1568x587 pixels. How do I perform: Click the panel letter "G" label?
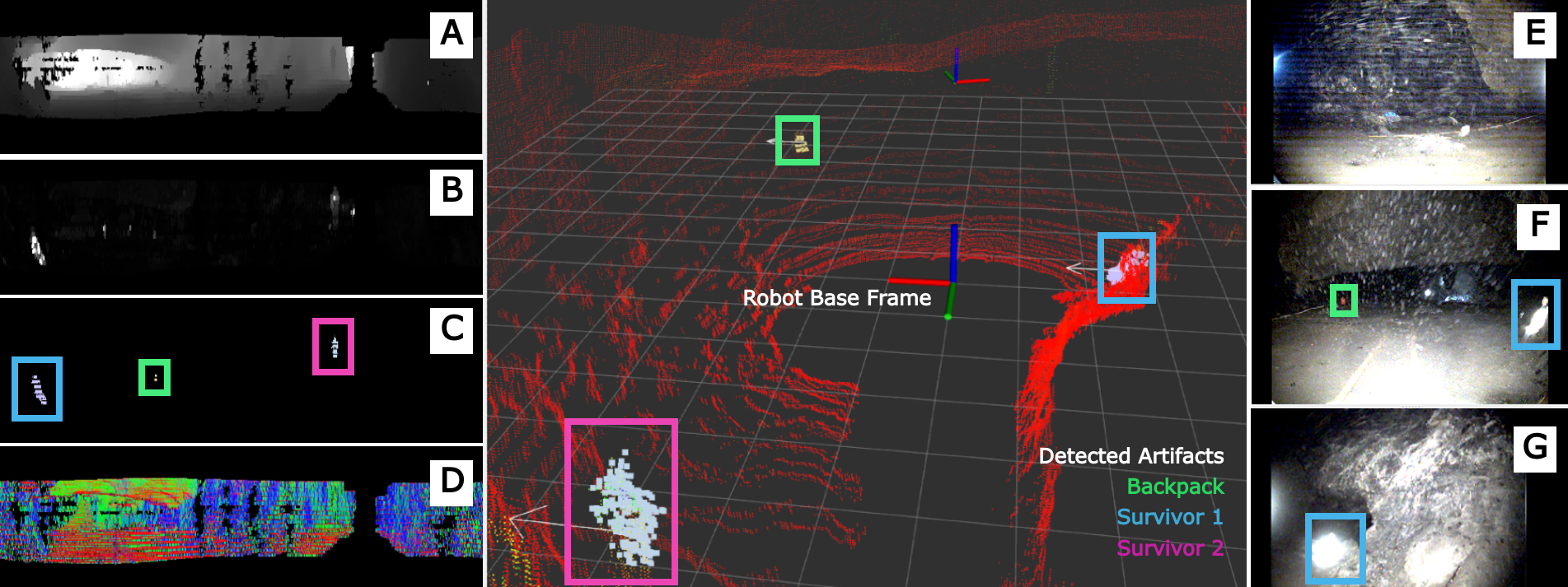point(1535,449)
